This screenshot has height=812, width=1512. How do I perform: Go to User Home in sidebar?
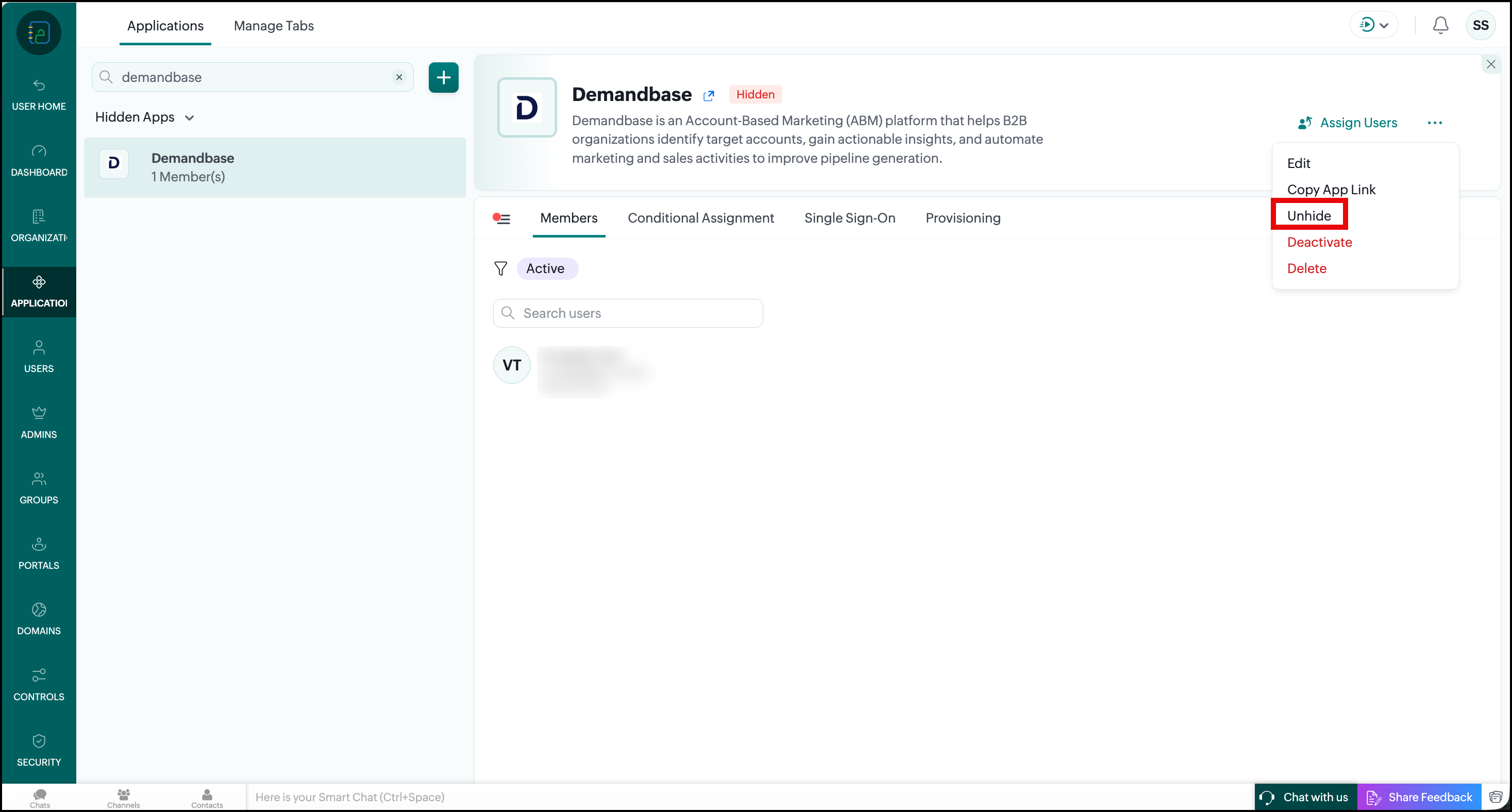(x=39, y=95)
